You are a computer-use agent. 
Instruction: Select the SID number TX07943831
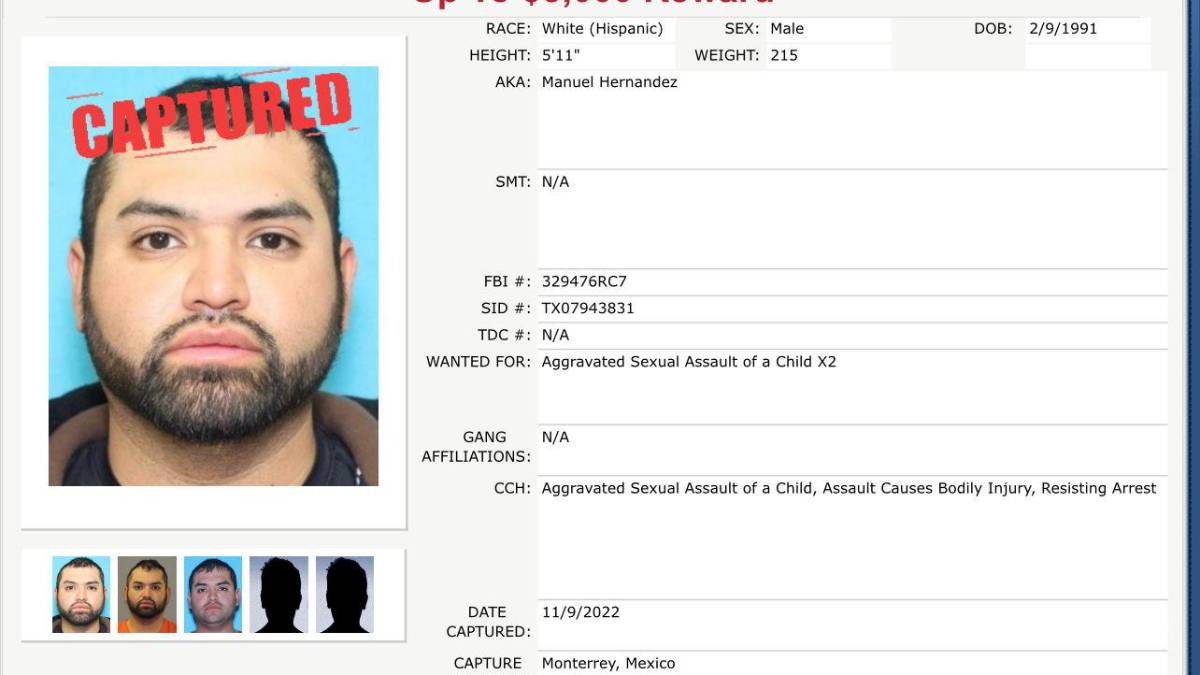click(x=588, y=308)
